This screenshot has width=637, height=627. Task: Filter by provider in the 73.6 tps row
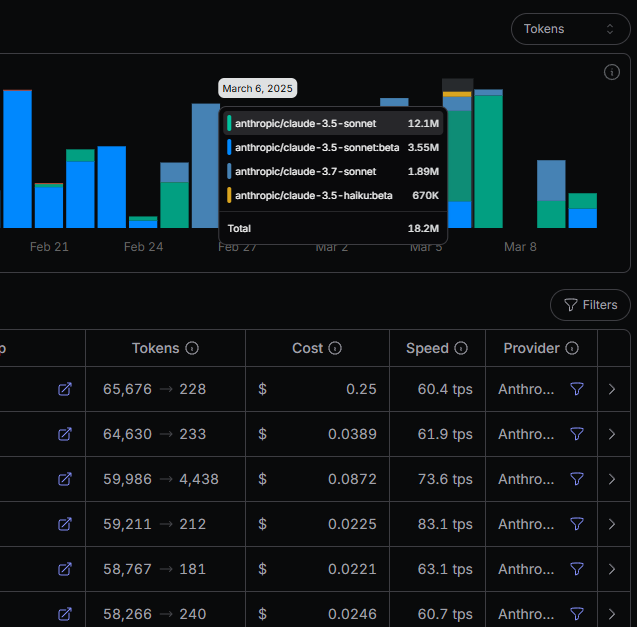point(576,479)
